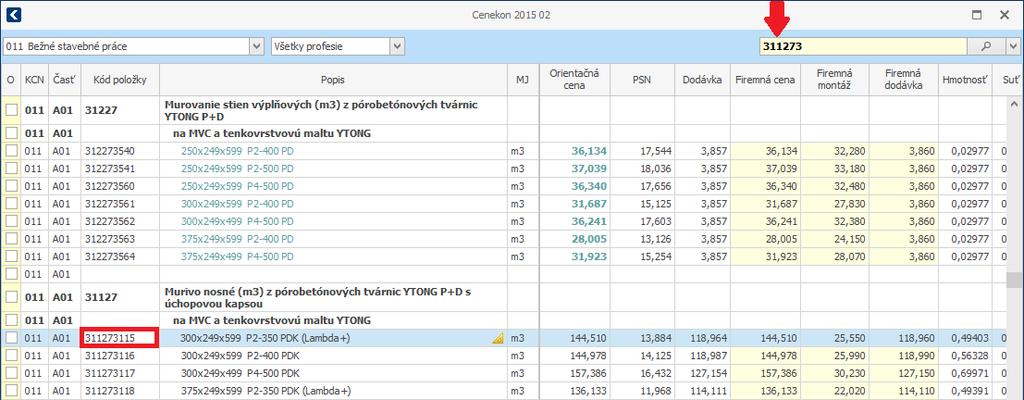
Task: Check the box for item 311273115
Action: (x=11, y=338)
